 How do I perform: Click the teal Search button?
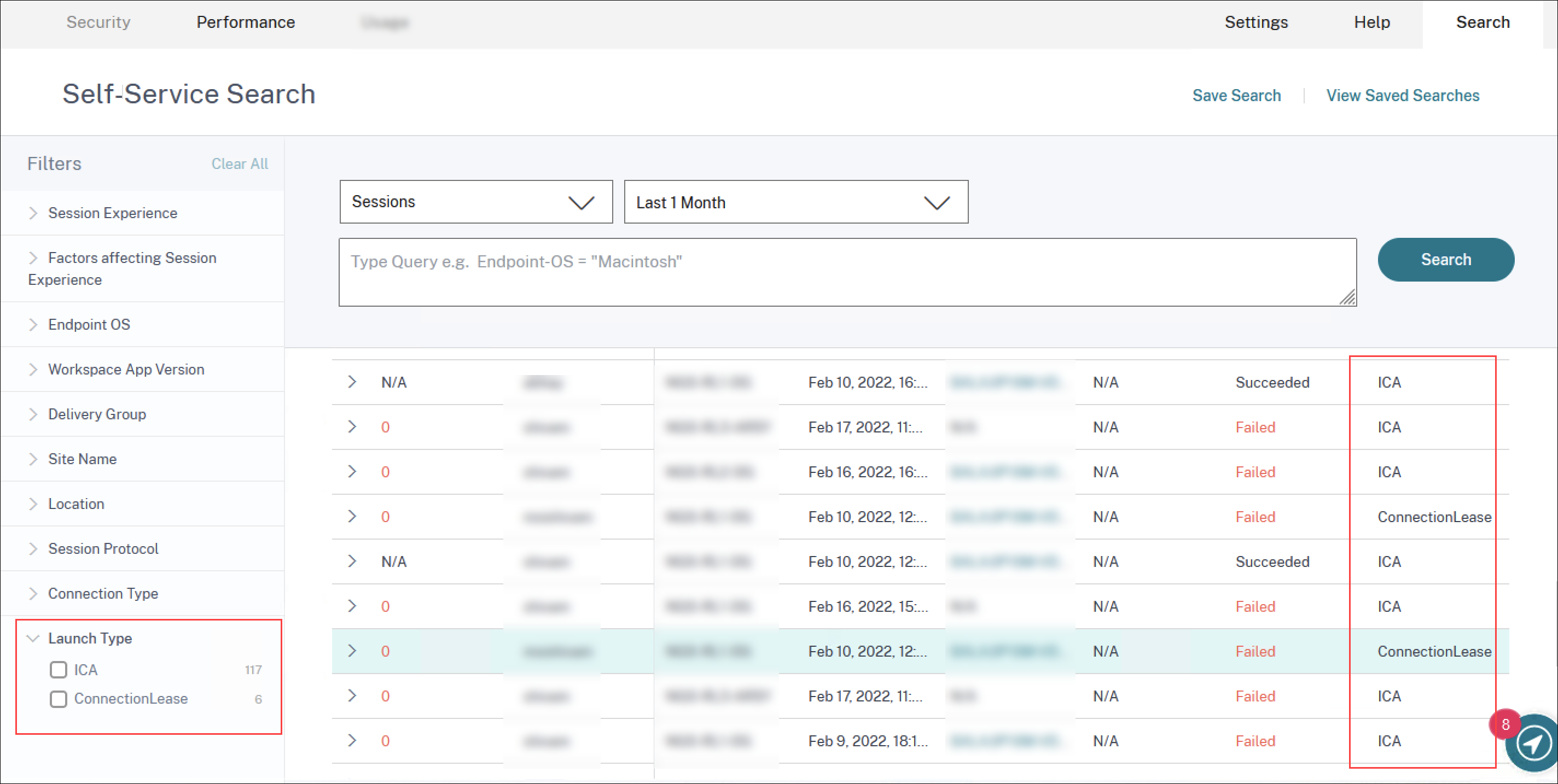point(1445,259)
